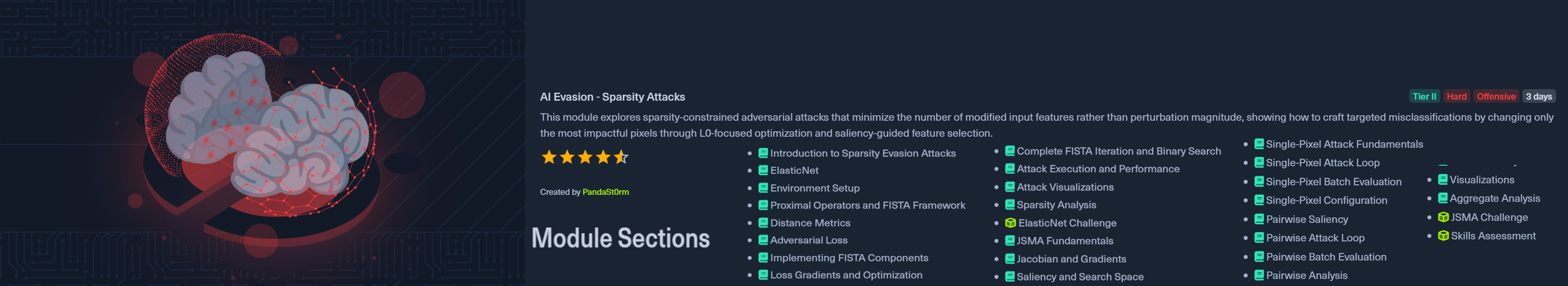Click the book icon beside Visualizations
Viewport: 1568px width, 286px height.
point(1442,180)
